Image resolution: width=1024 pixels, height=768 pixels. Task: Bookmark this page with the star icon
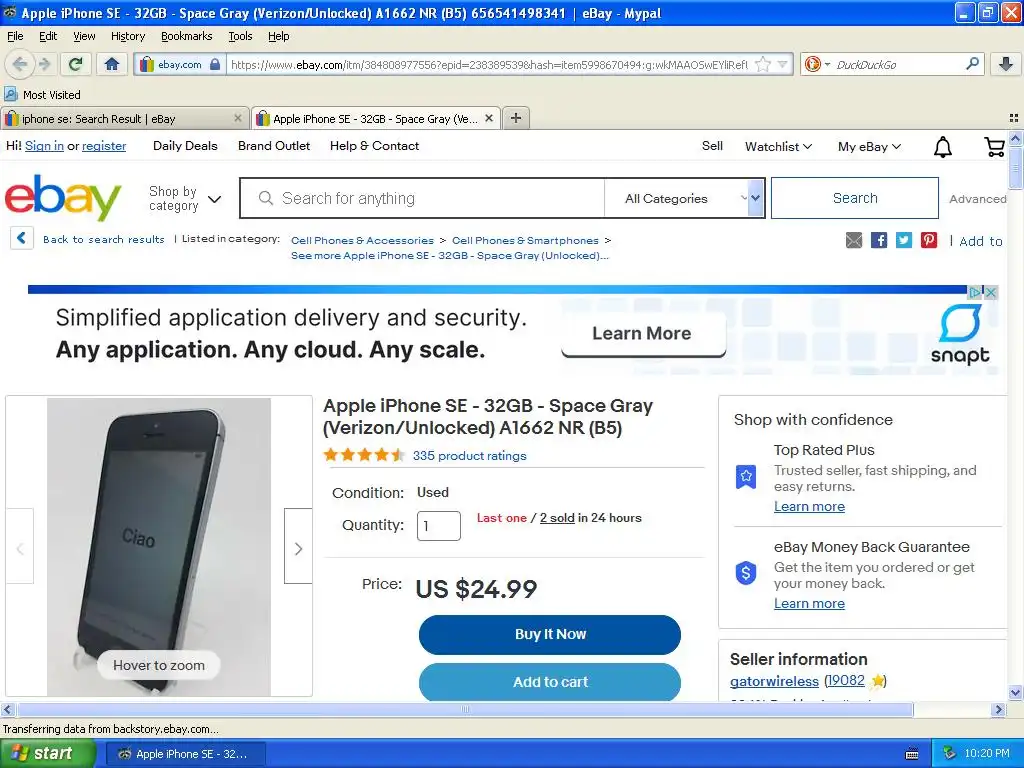coord(762,64)
